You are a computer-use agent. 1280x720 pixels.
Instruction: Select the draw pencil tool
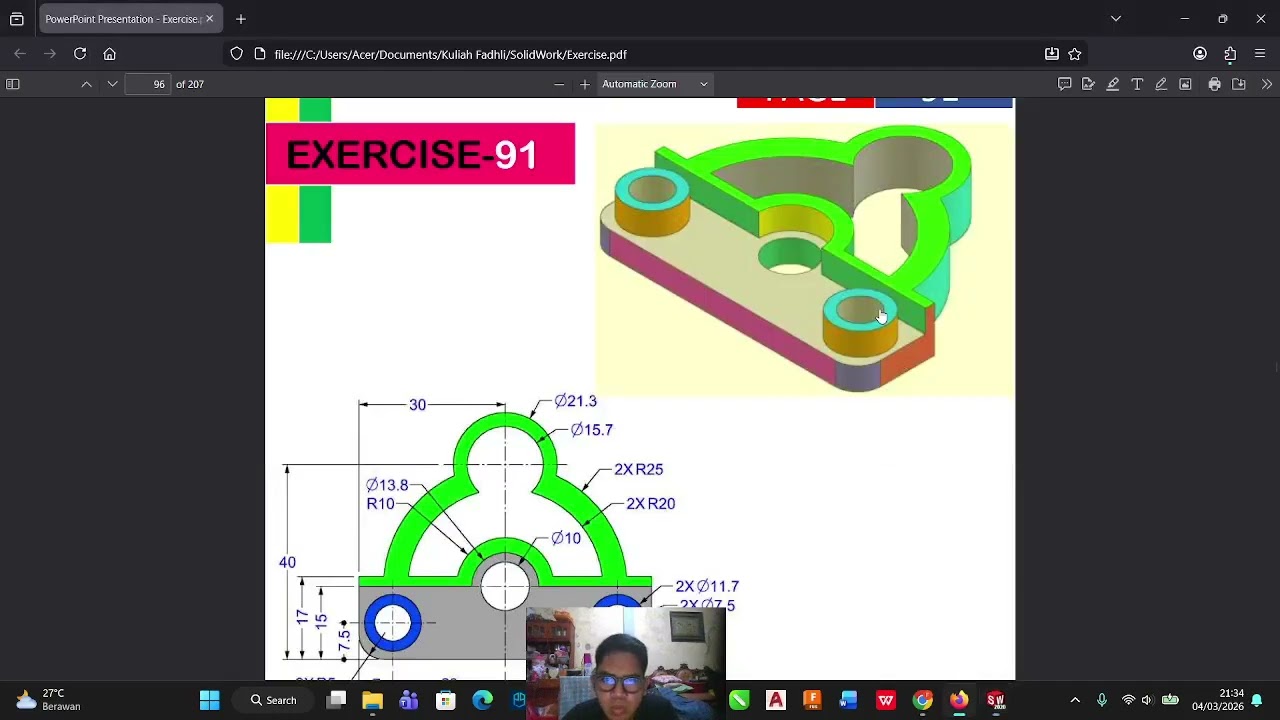[x=1161, y=84]
